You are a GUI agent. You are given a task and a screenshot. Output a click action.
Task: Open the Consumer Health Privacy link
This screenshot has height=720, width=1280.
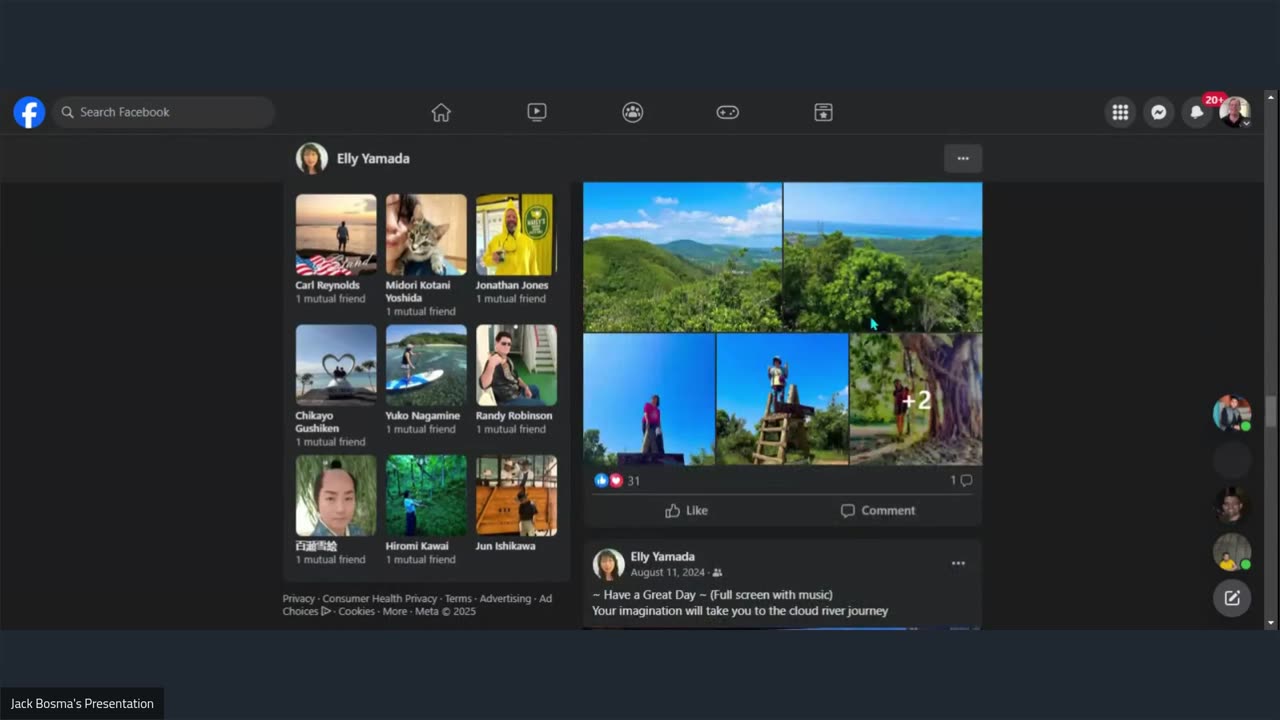[x=380, y=599]
